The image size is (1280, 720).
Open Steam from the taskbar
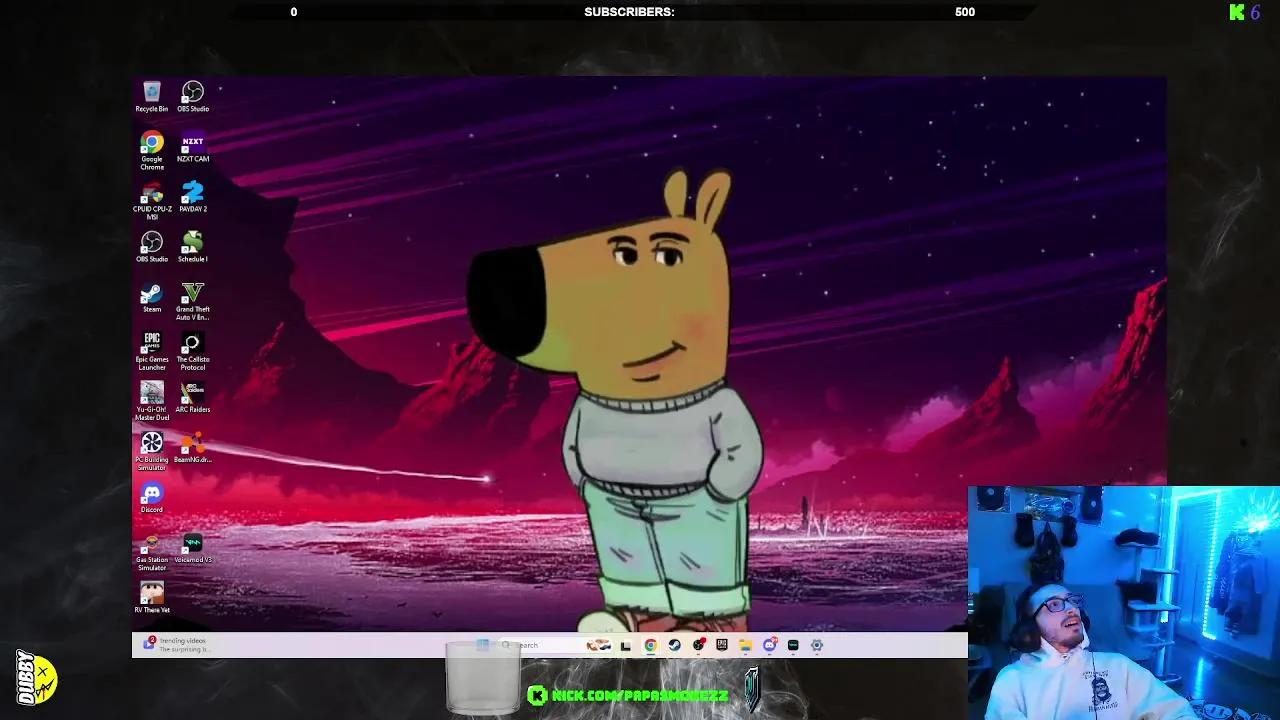(674, 645)
